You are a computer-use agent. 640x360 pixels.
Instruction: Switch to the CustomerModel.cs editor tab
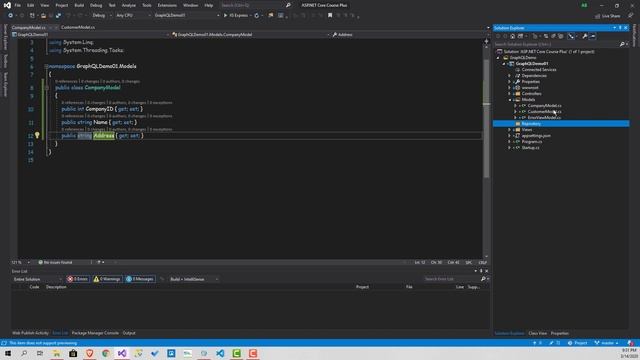78,27
